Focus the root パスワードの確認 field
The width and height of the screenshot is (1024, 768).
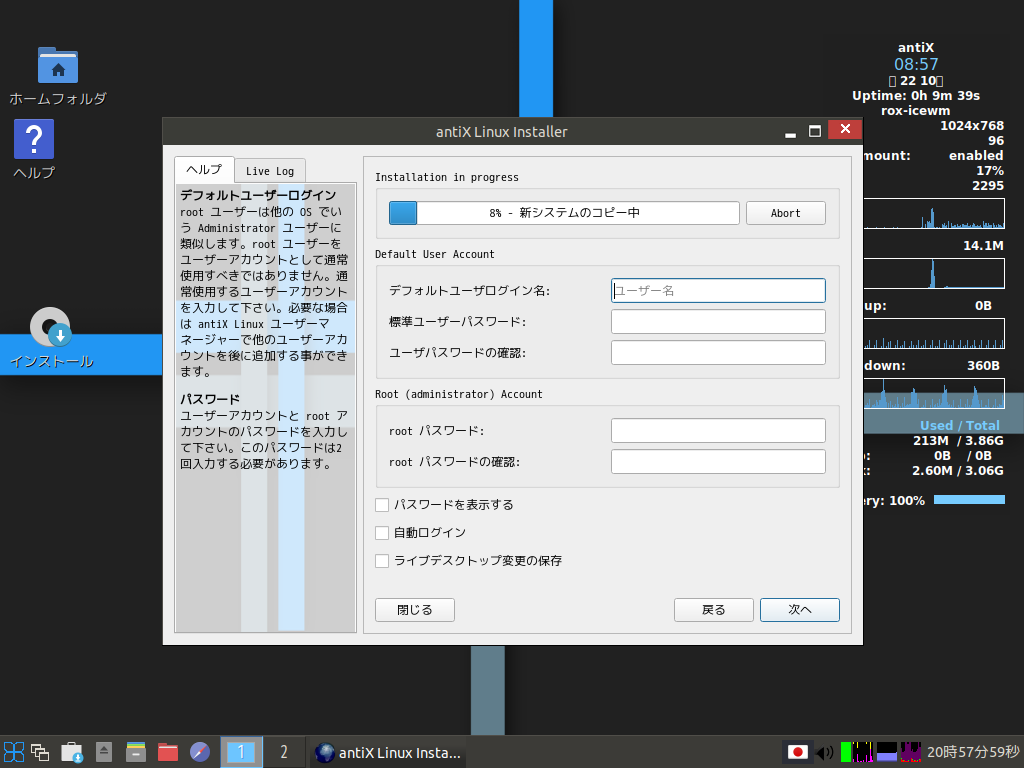click(718, 462)
